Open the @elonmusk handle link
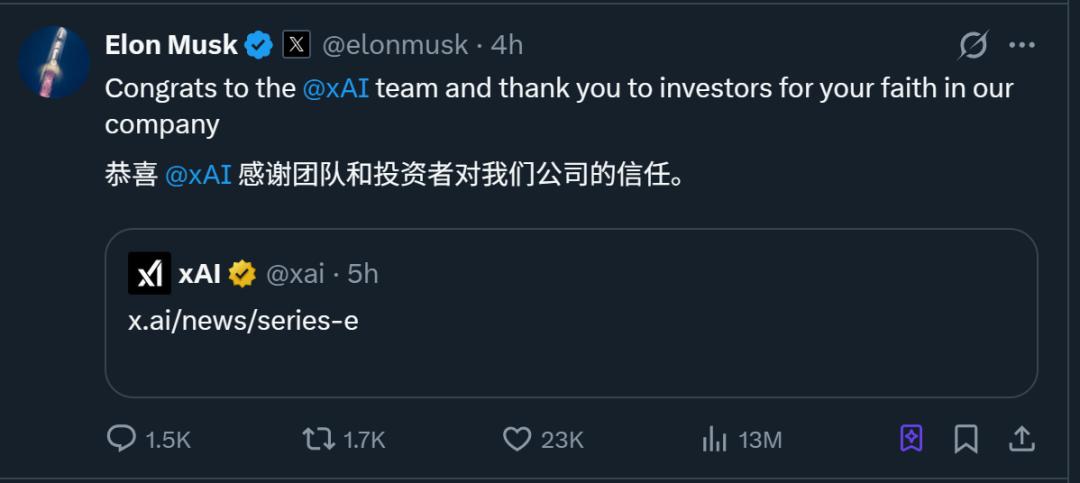This screenshot has height=483, width=1080. coord(394,45)
